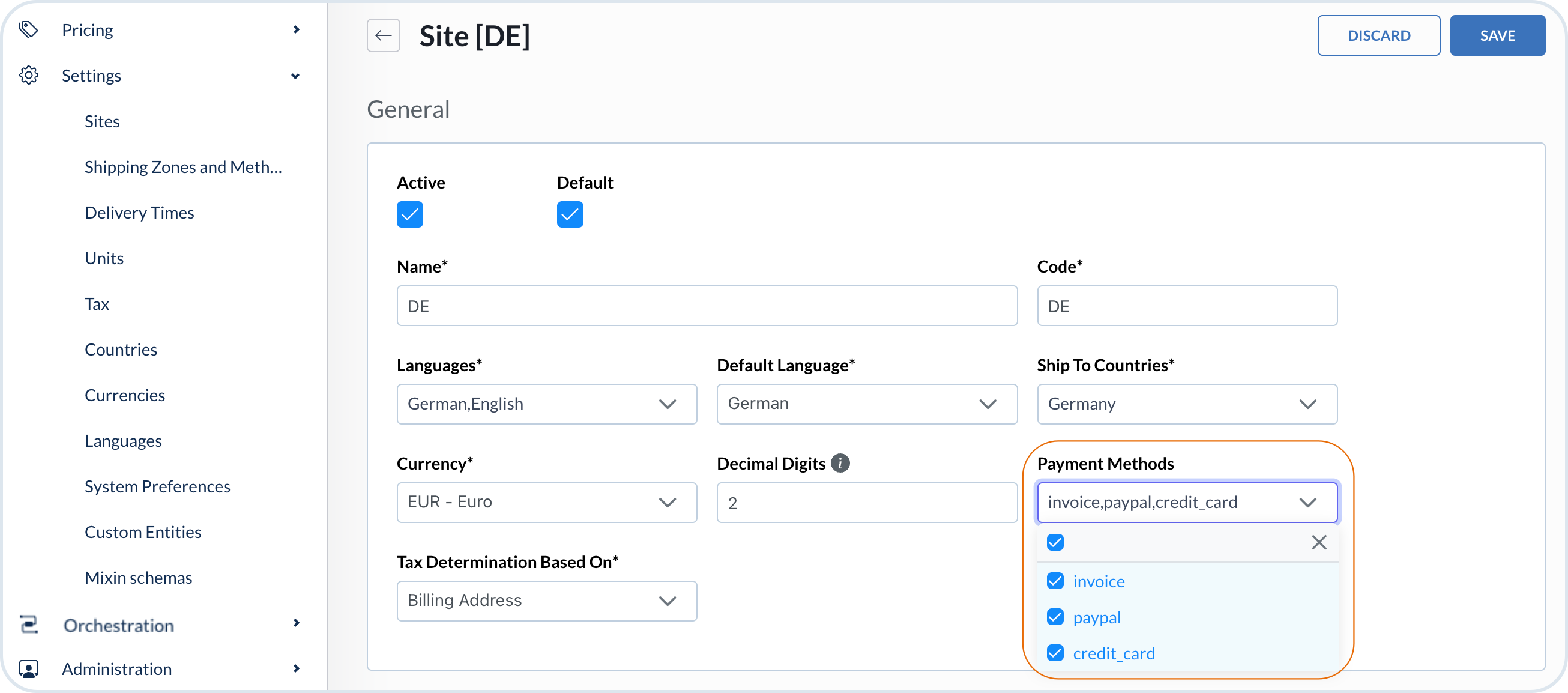
Task: Deselect the paypal payment method
Action: [1055, 617]
